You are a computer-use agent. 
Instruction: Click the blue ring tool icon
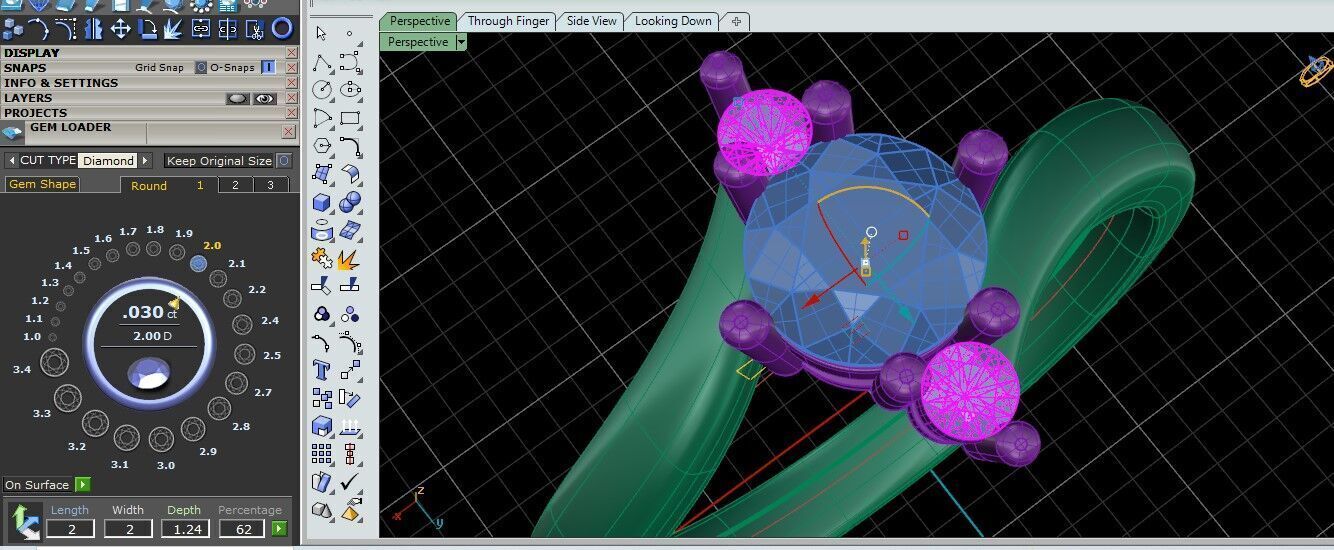point(282,29)
